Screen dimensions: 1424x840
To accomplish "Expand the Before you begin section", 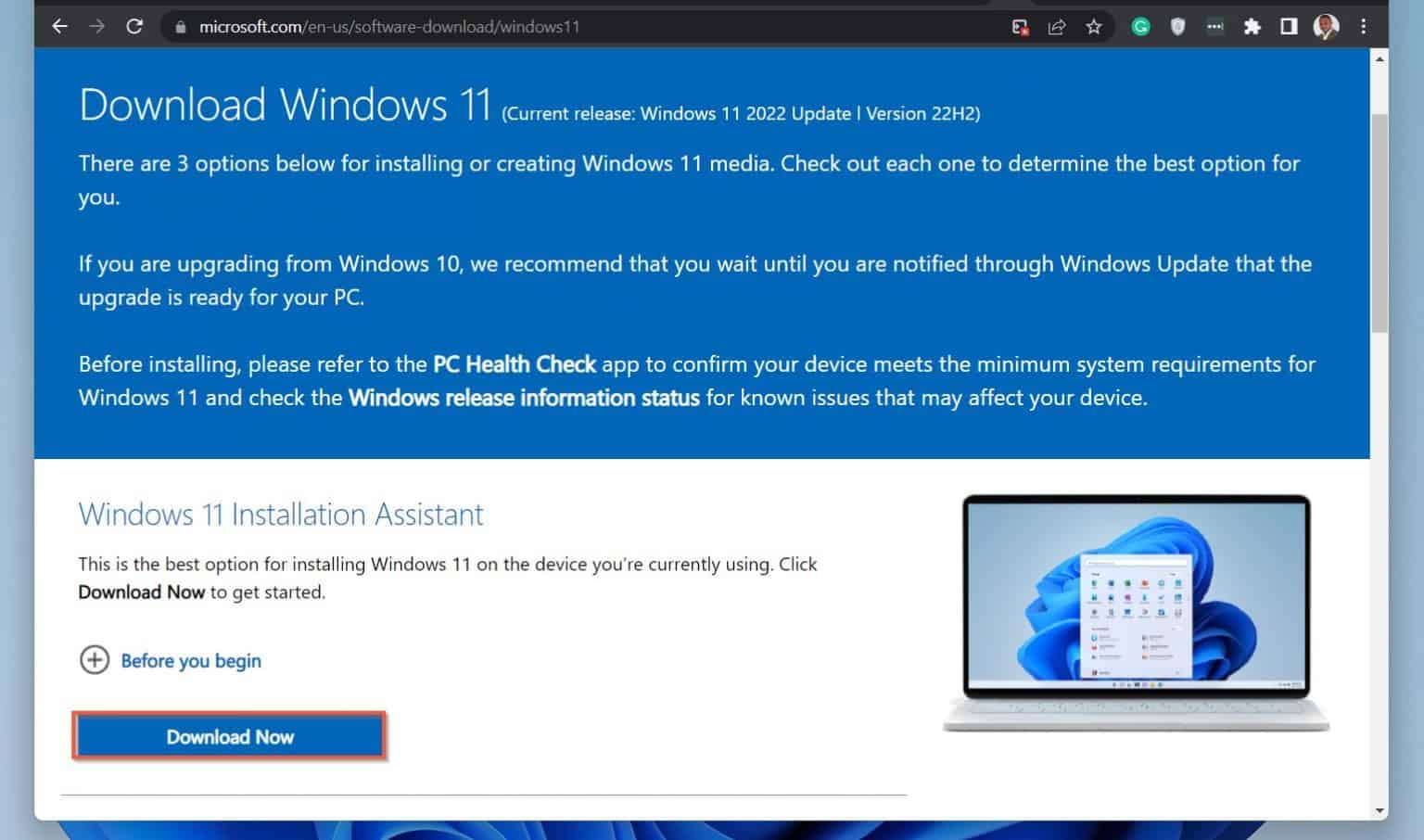I will coord(170,660).
